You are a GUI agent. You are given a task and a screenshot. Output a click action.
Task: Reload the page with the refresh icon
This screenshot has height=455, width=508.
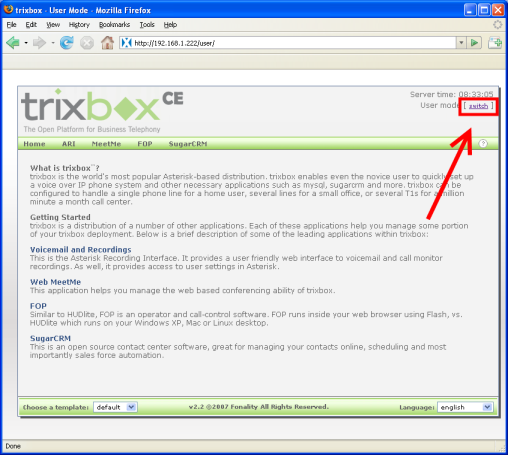tap(67, 43)
